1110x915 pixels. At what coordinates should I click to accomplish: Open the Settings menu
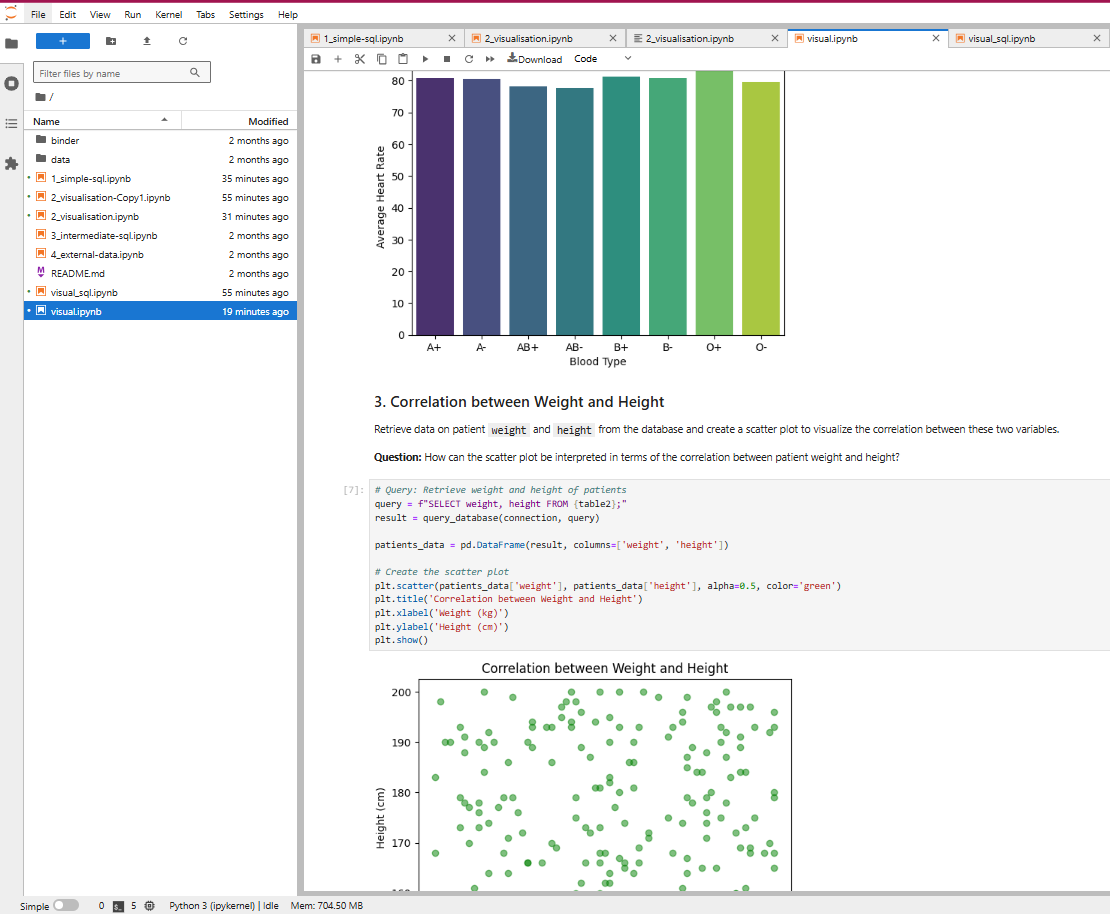tap(246, 14)
